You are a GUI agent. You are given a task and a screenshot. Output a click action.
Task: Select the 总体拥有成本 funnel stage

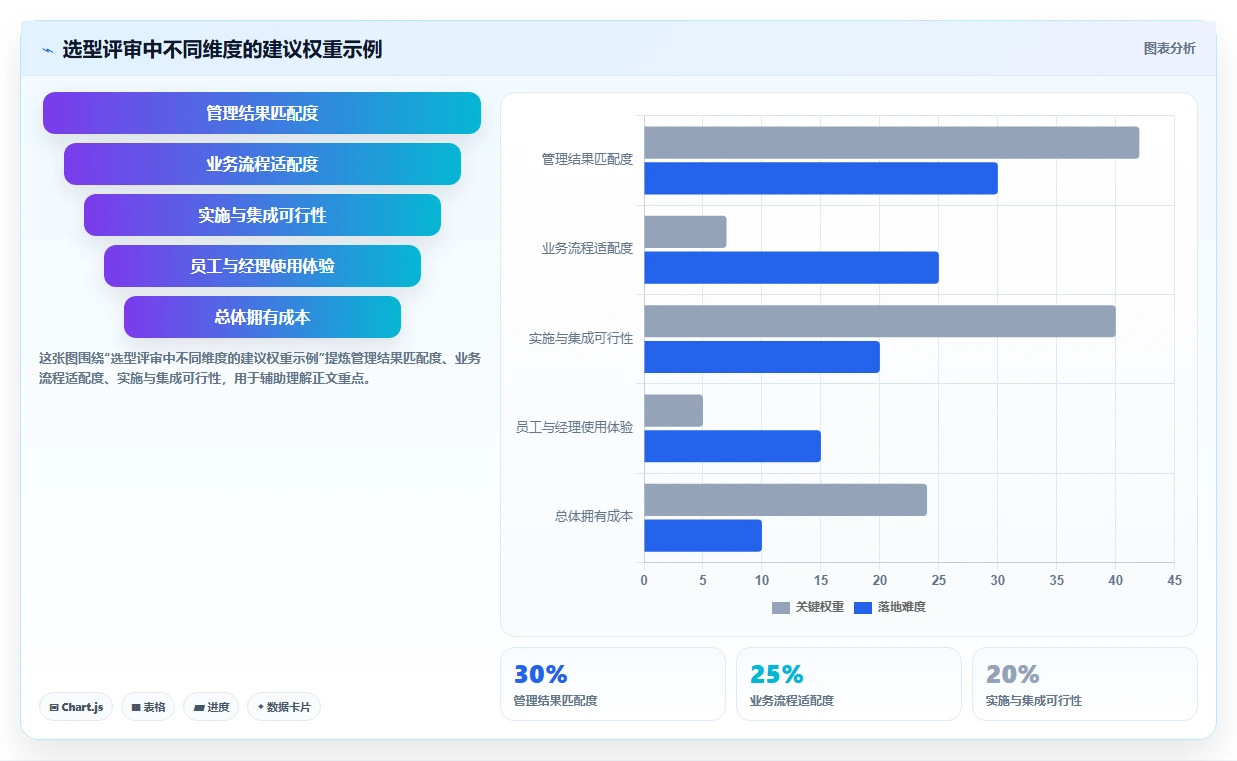click(262, 317)
